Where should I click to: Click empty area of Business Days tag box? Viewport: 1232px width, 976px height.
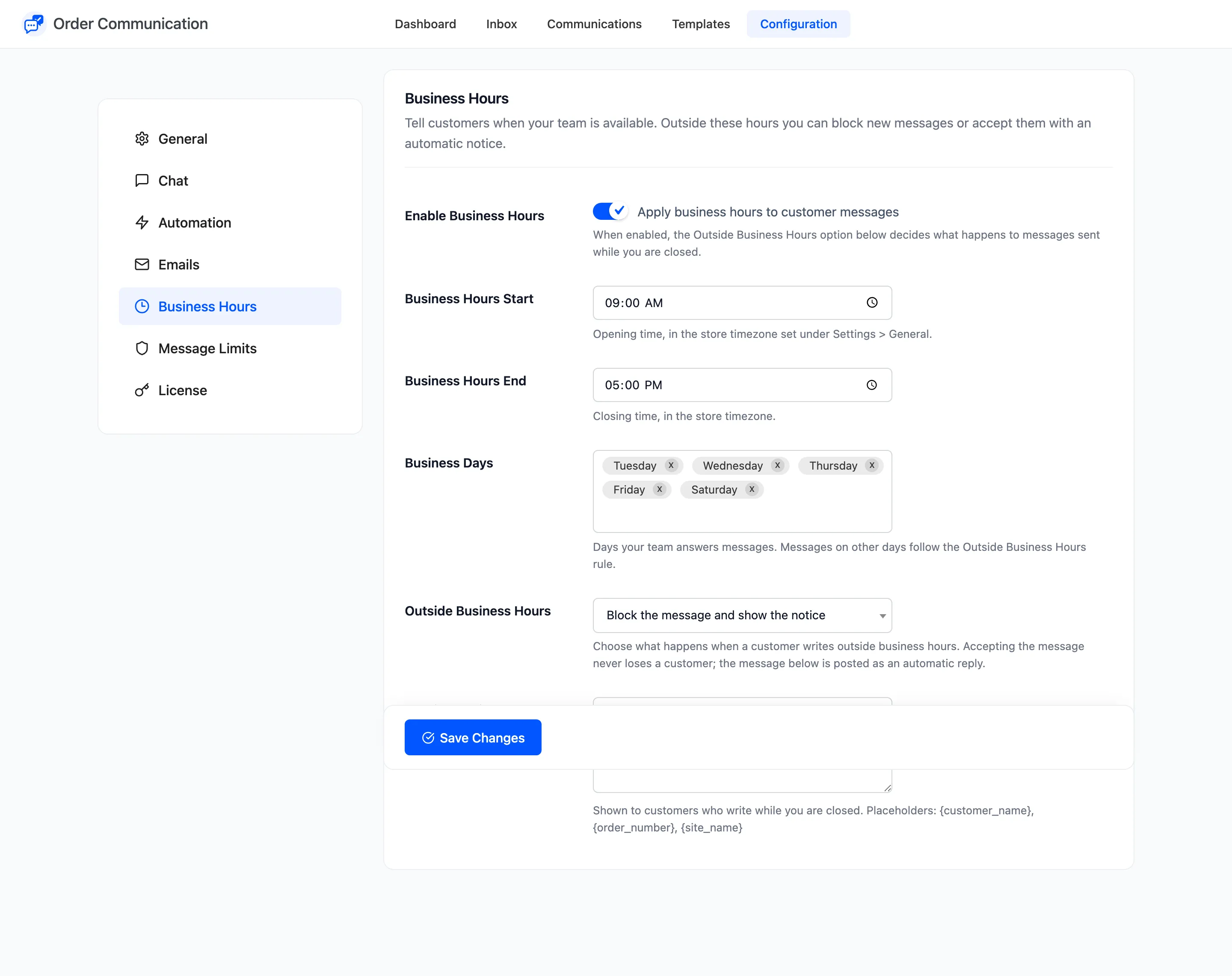(x=742, y=515)
